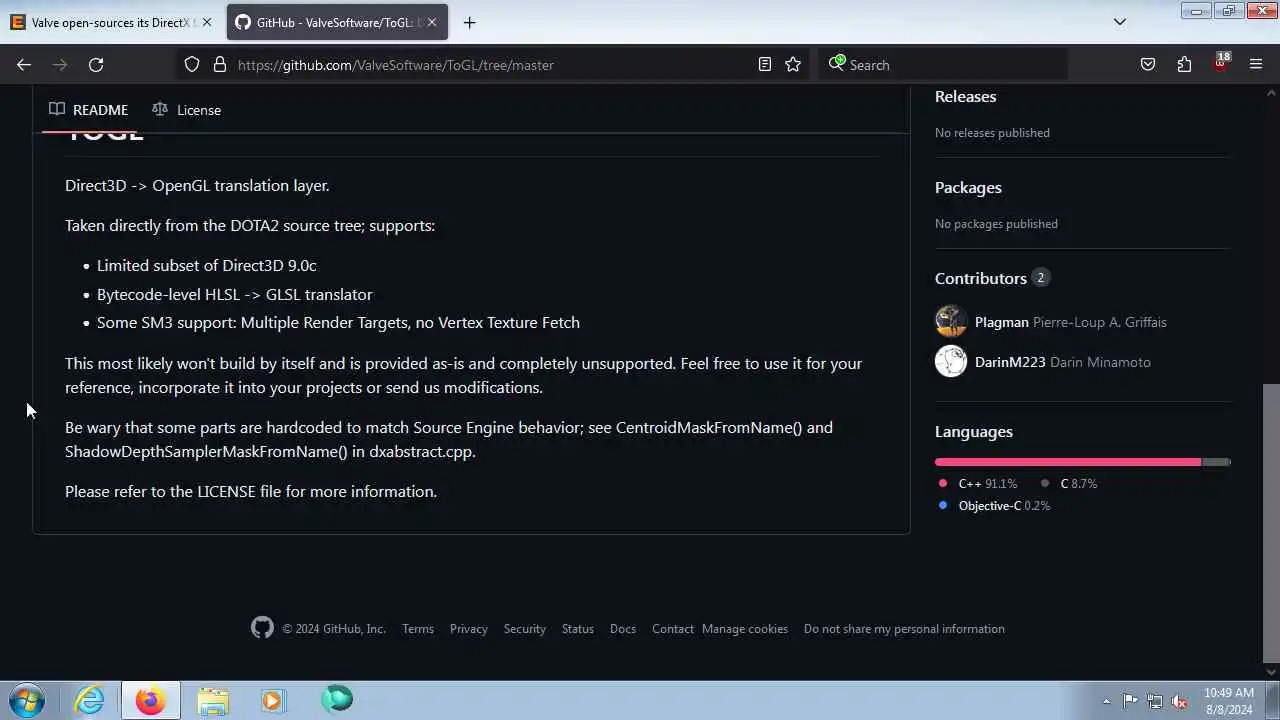Viewport: 1280px width, 720px height.
Task: Open the Docs footer link
Action: point(623,629)
